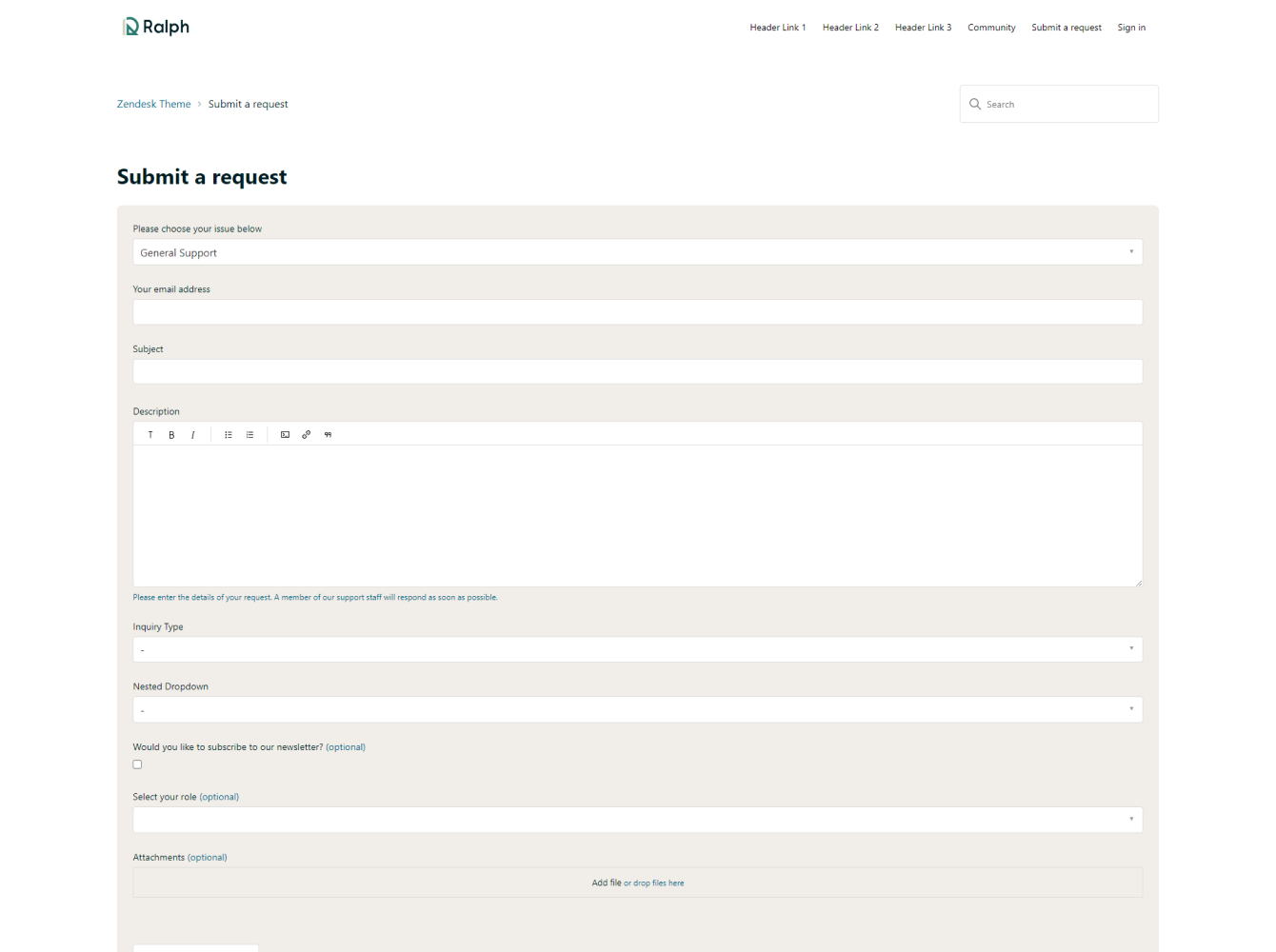The image size is (1276, 952).
Task: Click the Your email address field
Action: [x=637, y=312]
